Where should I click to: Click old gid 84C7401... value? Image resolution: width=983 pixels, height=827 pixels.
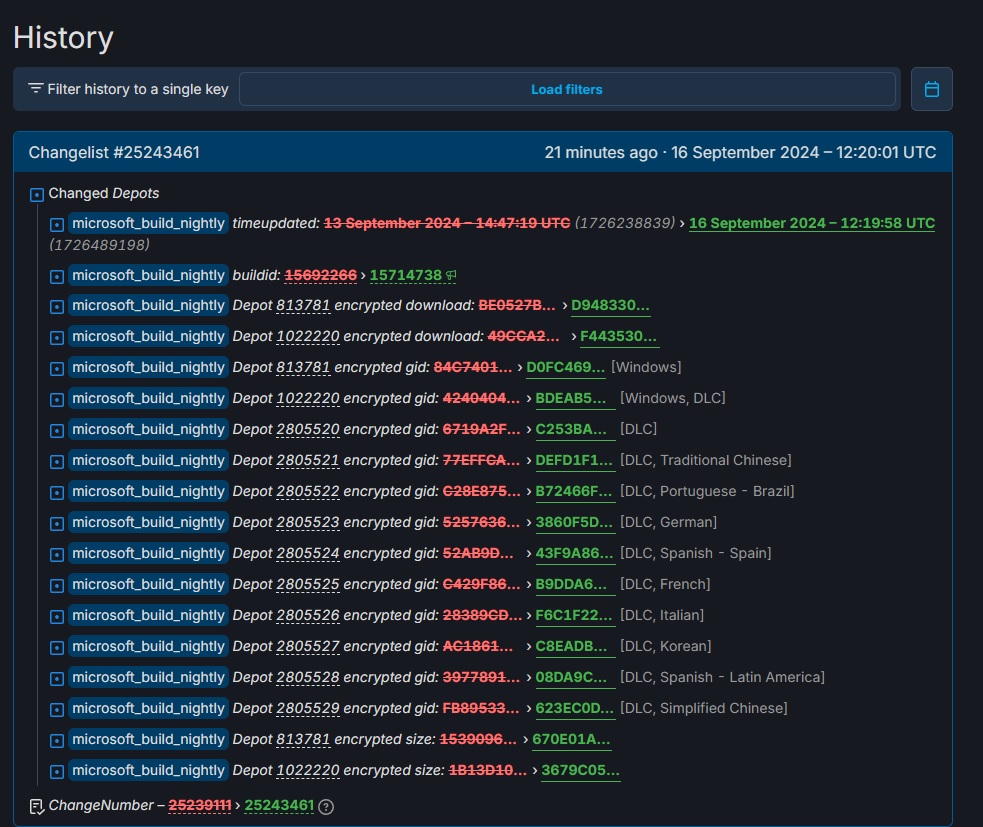(x=473, y=367)
